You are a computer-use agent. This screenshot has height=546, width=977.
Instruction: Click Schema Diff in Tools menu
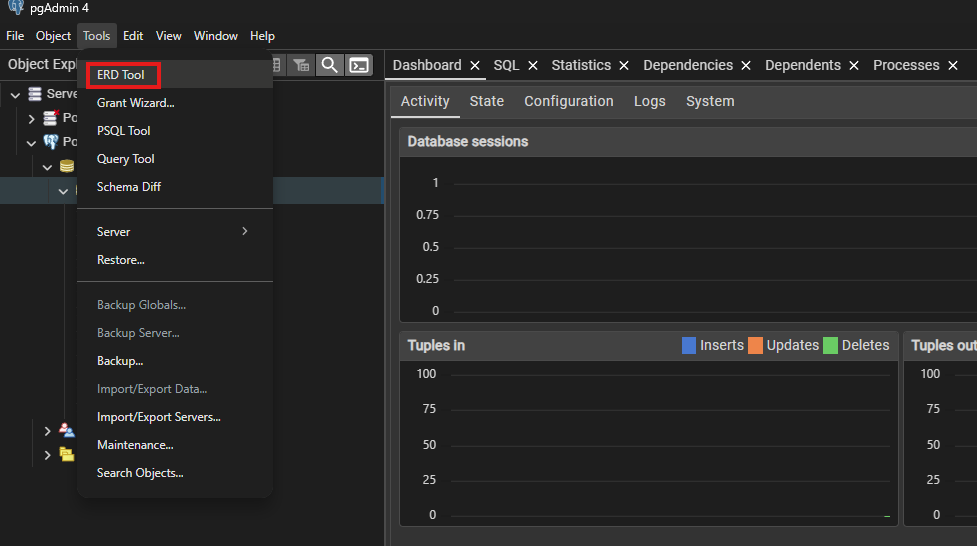129,187
